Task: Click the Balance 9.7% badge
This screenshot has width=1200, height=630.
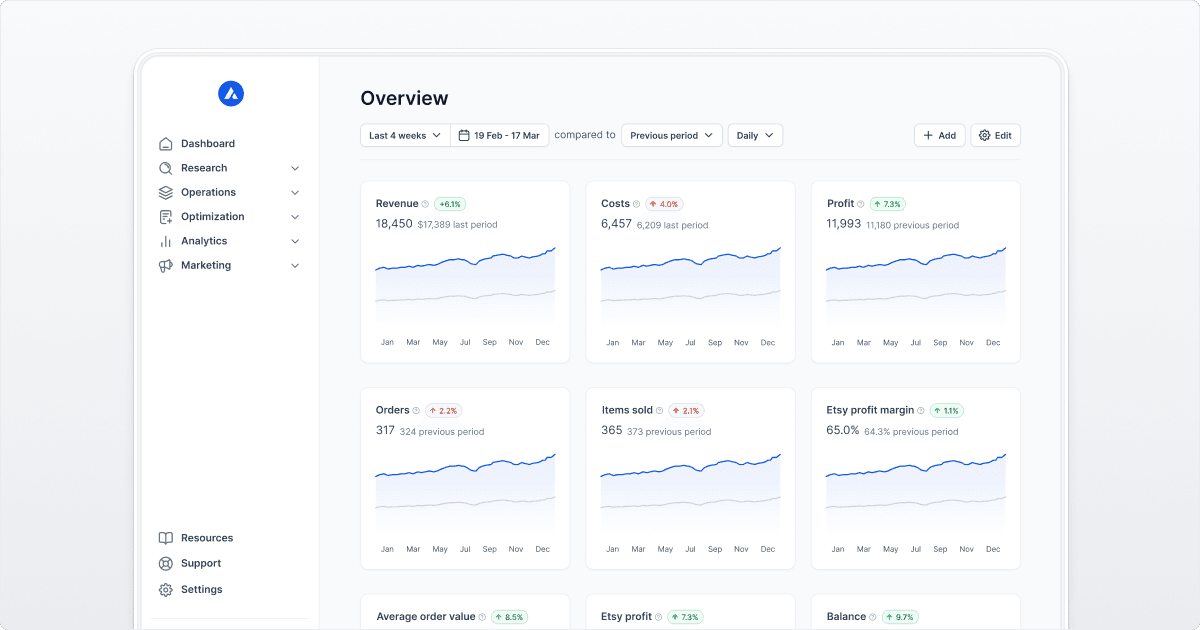Action: coord(899,617)
